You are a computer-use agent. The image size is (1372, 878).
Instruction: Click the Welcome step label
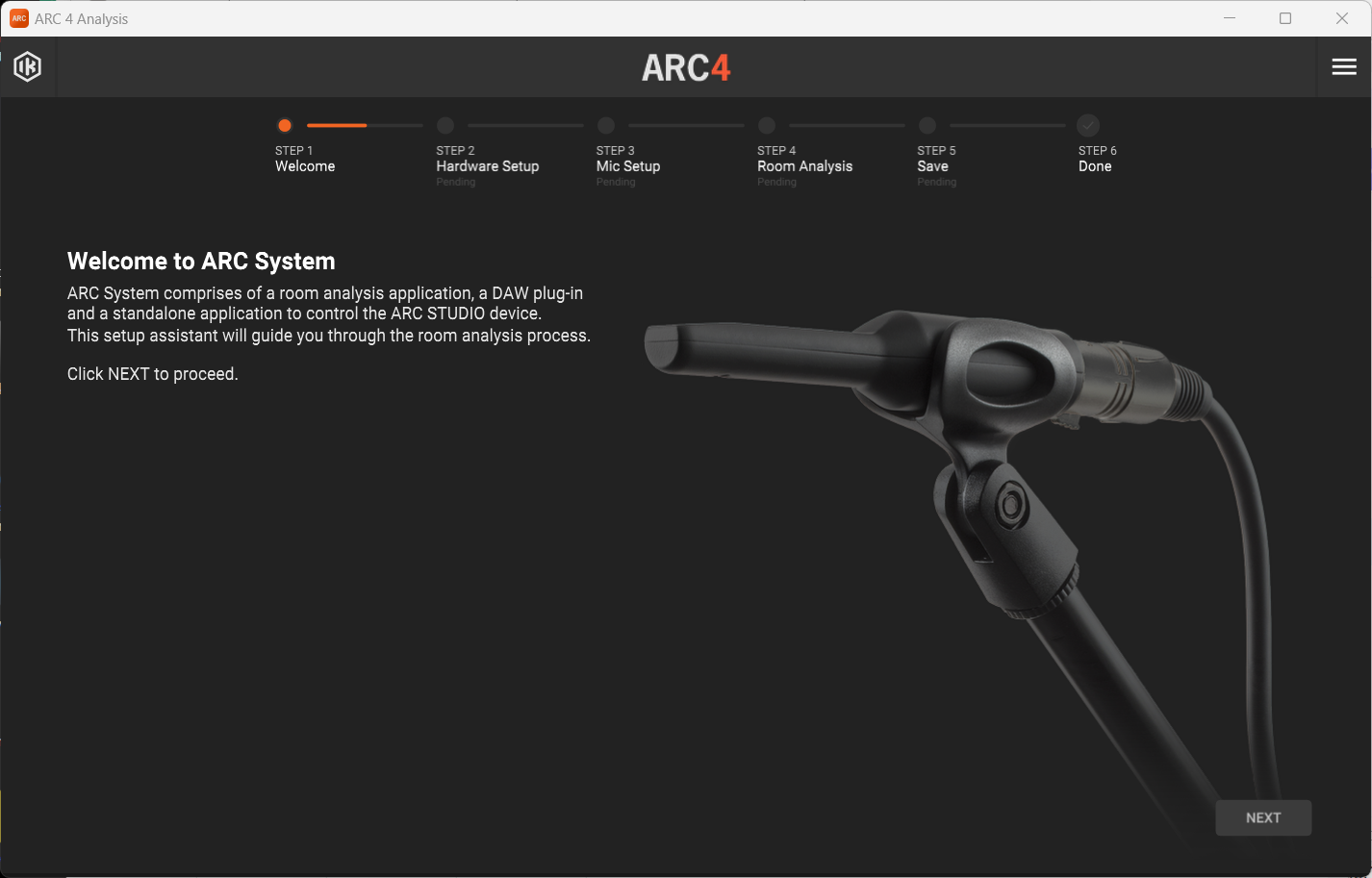tap(305, 166)
